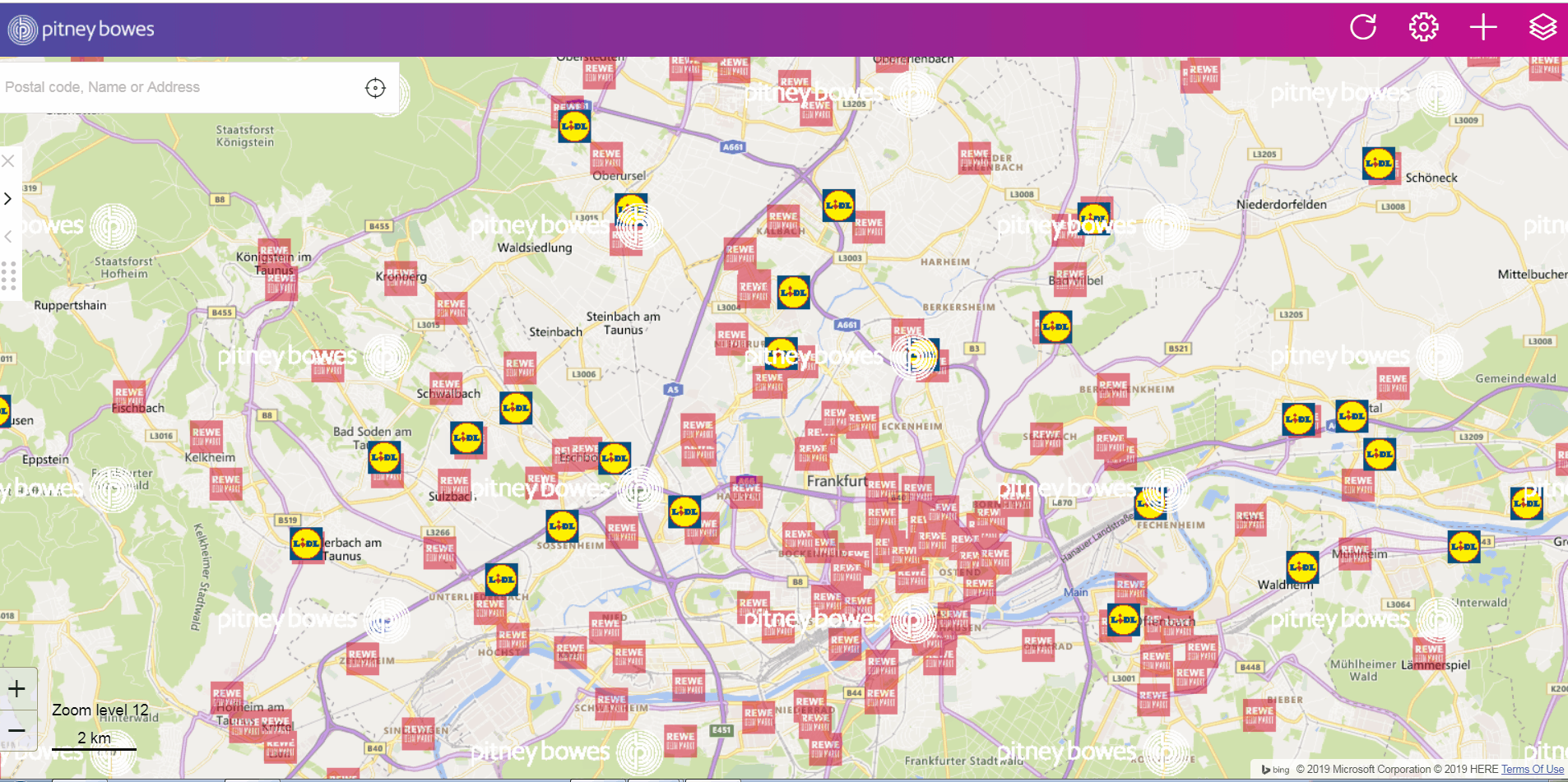This screenshot has height=782, width=1568.
Task: Open the map layers stack icon
Action: 1542,27
